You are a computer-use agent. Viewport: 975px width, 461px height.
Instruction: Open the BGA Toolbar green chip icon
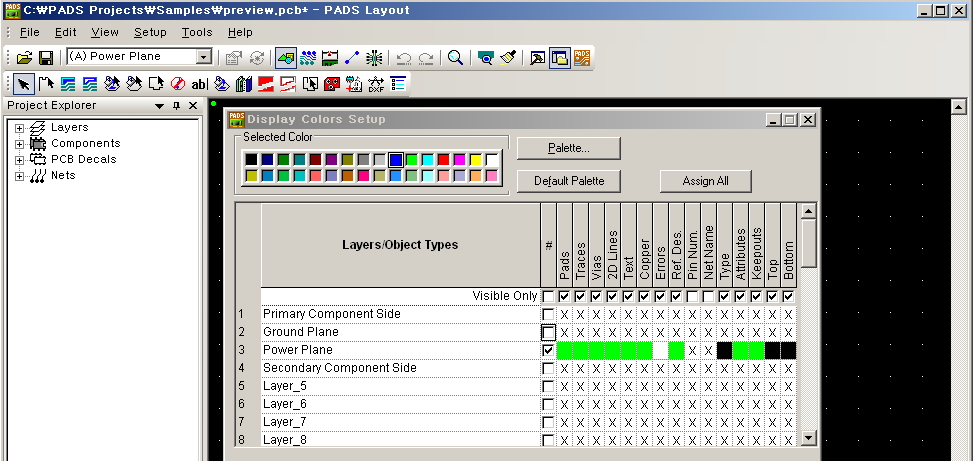point(374,58)
